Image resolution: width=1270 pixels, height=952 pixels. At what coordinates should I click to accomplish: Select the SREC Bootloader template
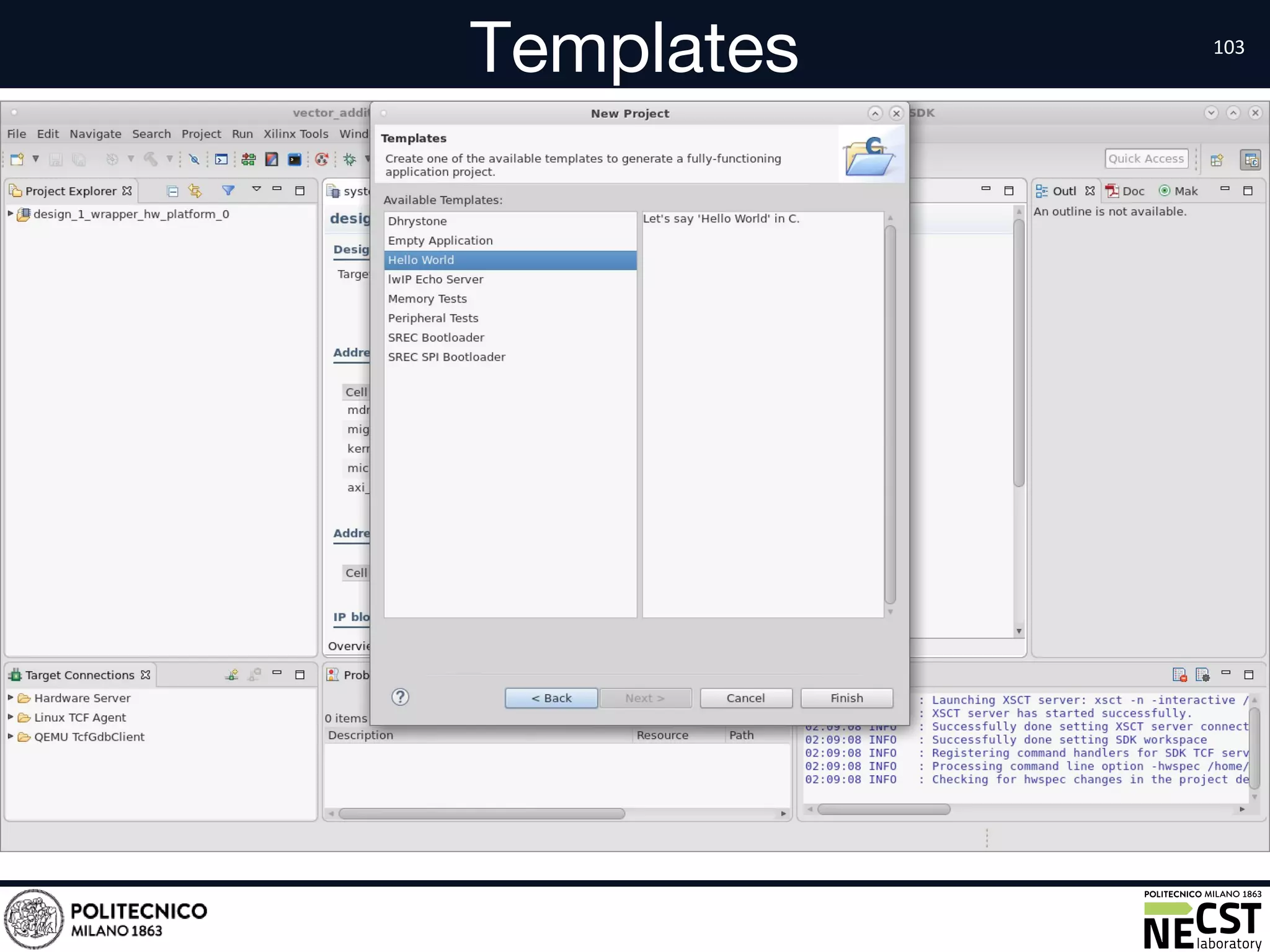[510, 338]
